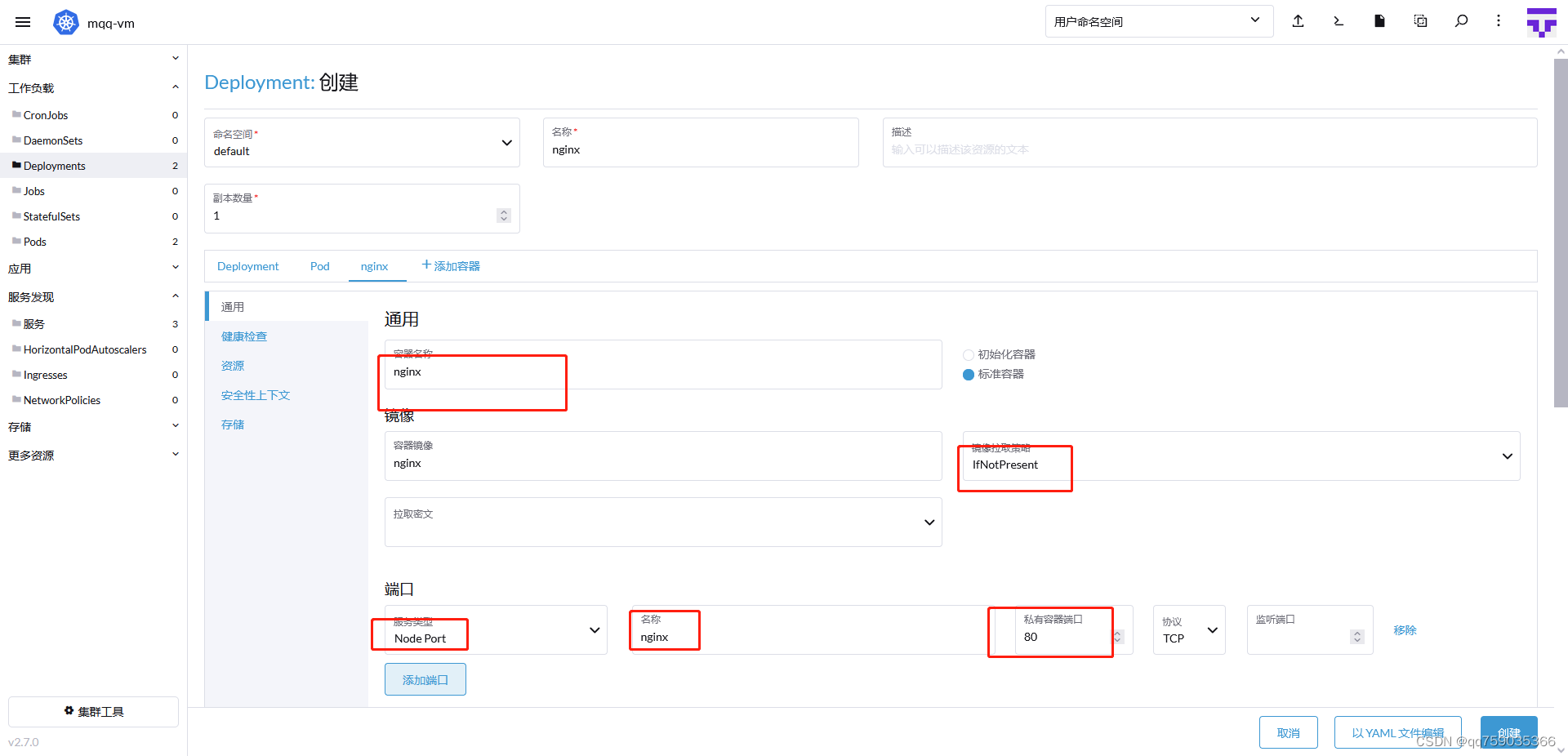Image resolution: width=1568 pixels, height=756 pixels.
Task: Open the 通用 side tab
Action: [287, 306]
